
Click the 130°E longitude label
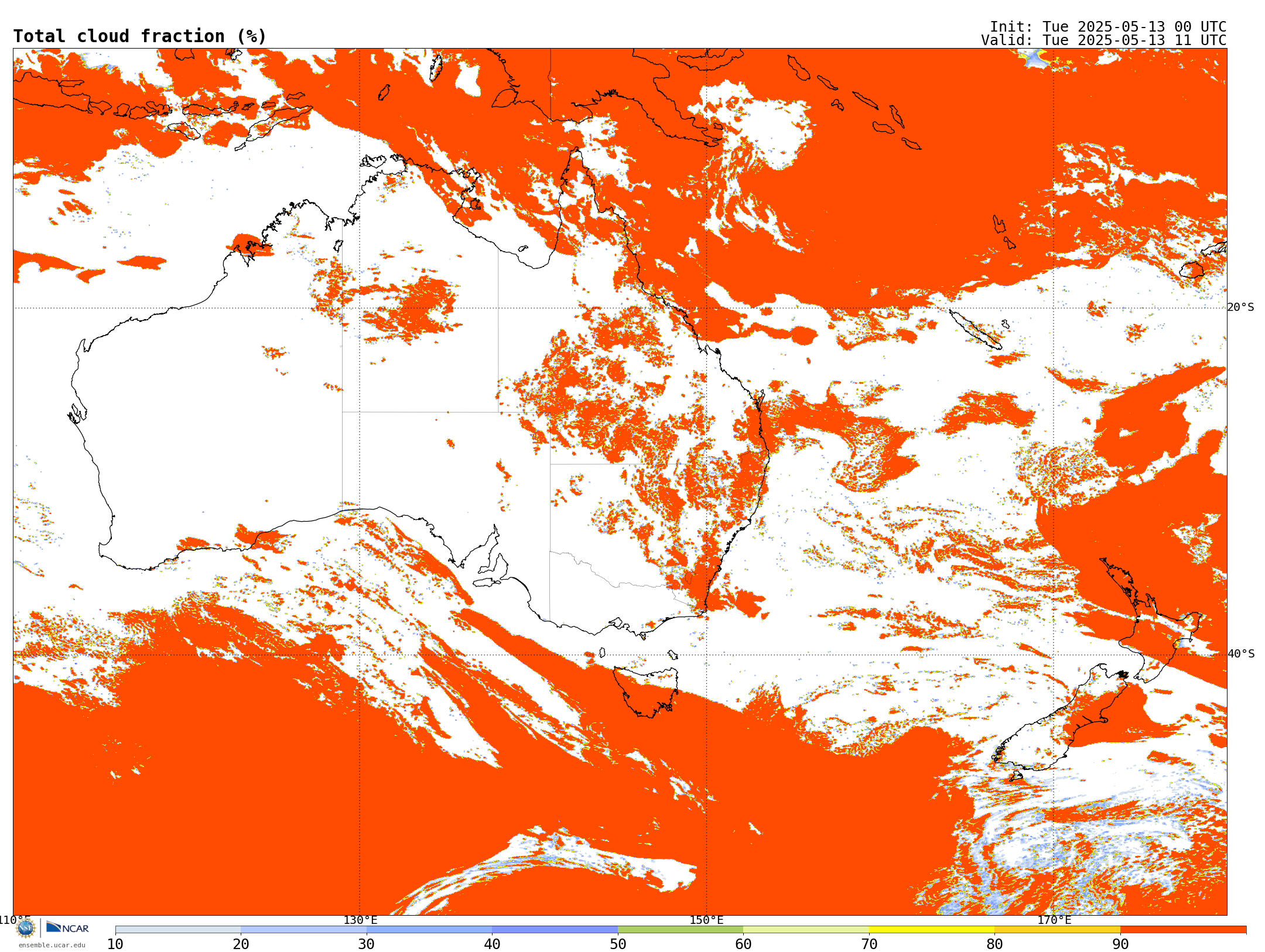360,920
